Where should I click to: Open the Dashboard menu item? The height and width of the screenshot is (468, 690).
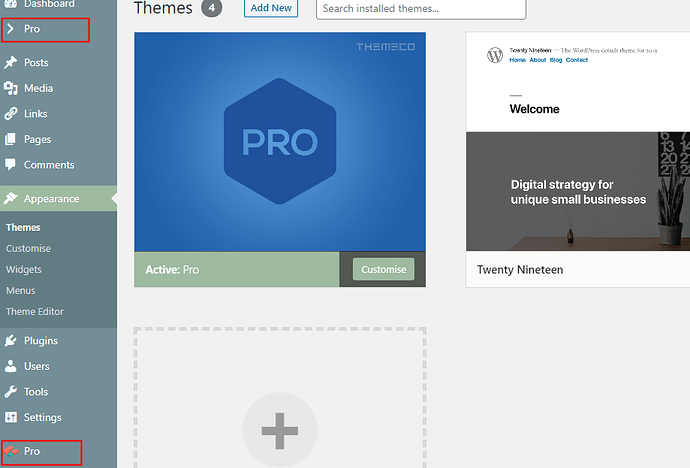(x=50, y=4)
